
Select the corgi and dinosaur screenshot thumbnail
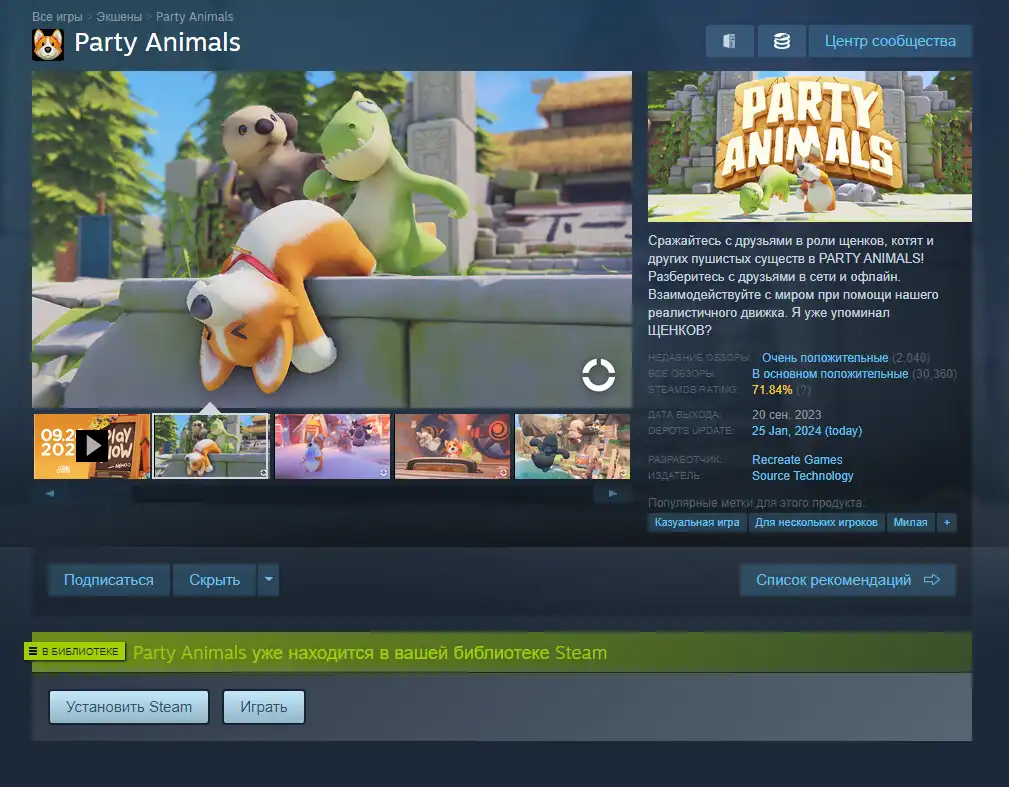(x=210, y=446)
